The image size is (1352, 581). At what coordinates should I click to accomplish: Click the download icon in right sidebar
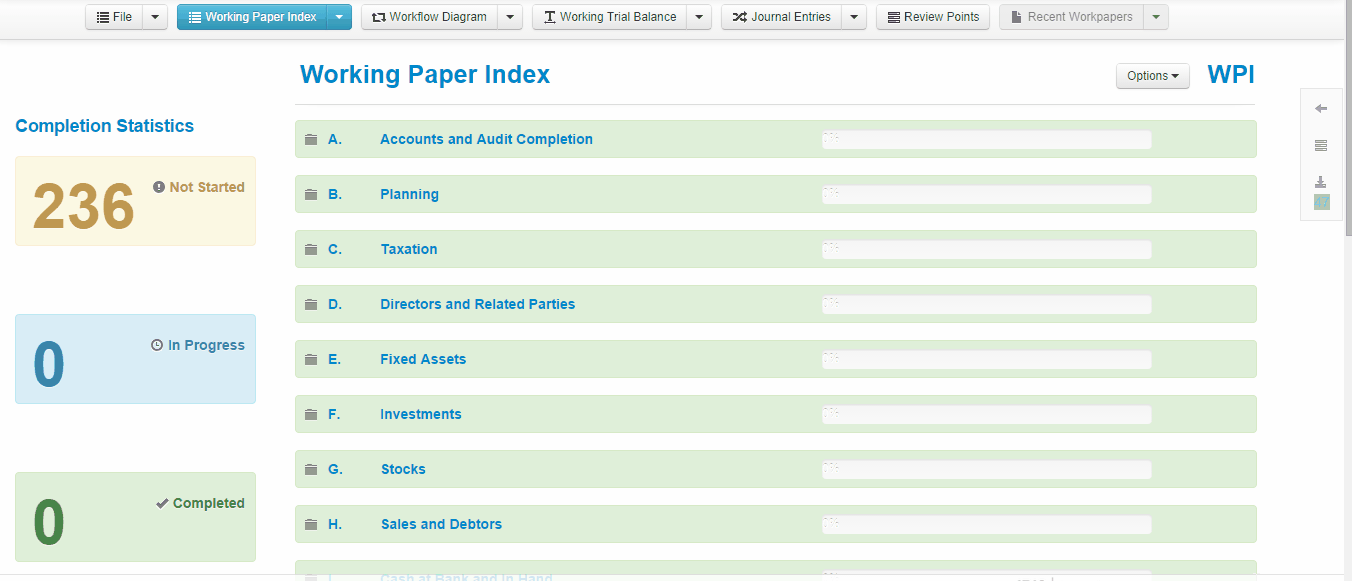(x=1321, y=181)
